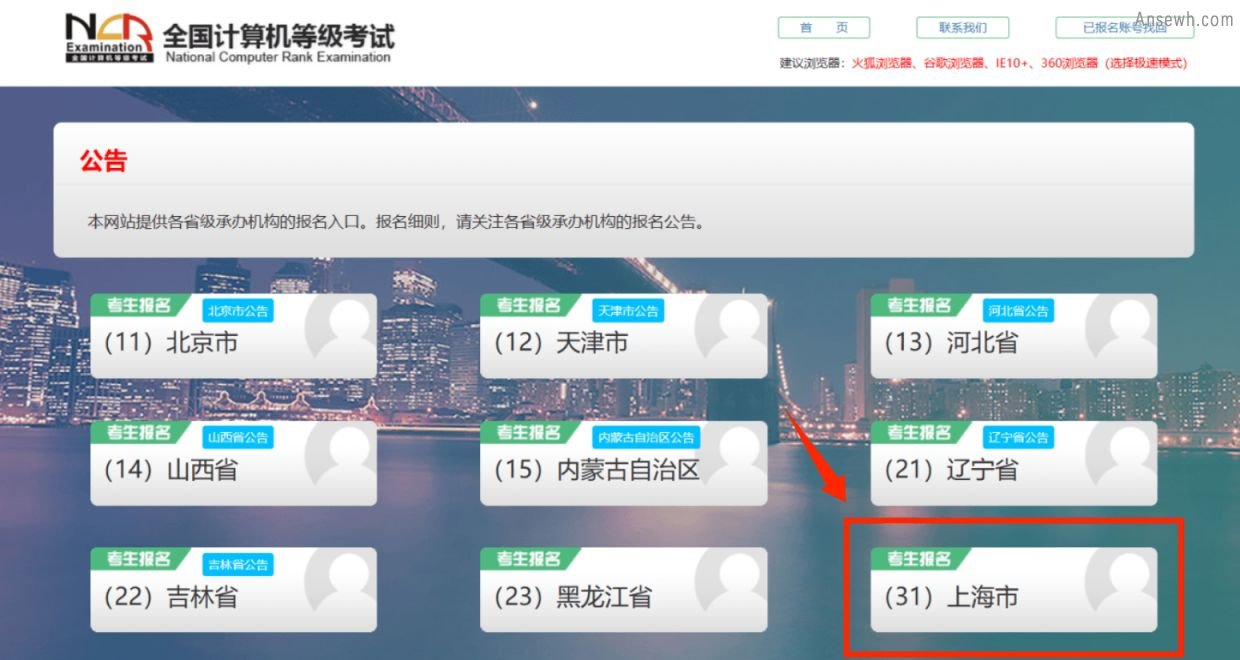Image resolution: width=1240 pixels, height=660 pixels.
Task: Open the 内蒙古自治区公告 announcement badge
Action: click(x=647, y=436)
